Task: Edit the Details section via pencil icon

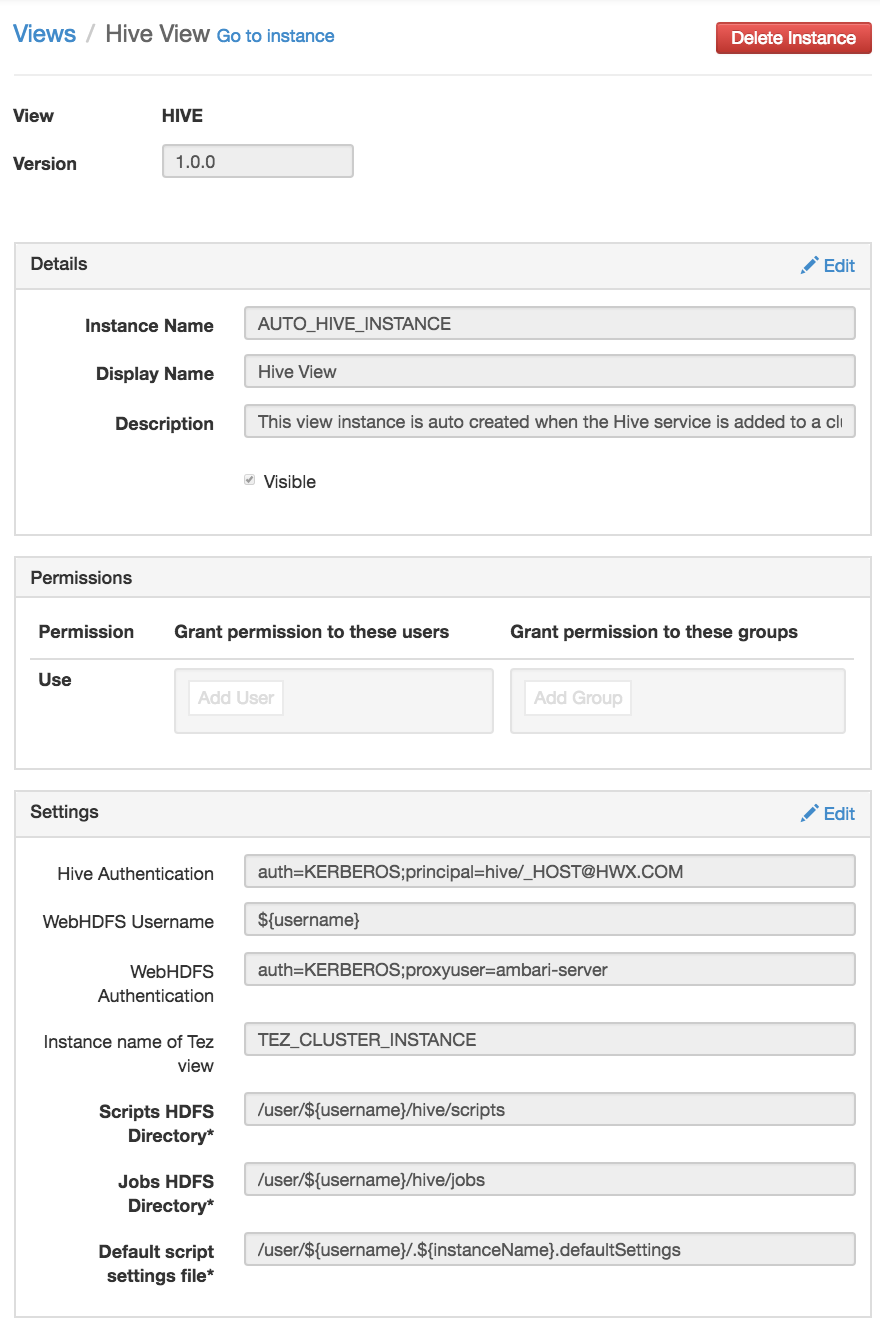Action: [828, 265]
